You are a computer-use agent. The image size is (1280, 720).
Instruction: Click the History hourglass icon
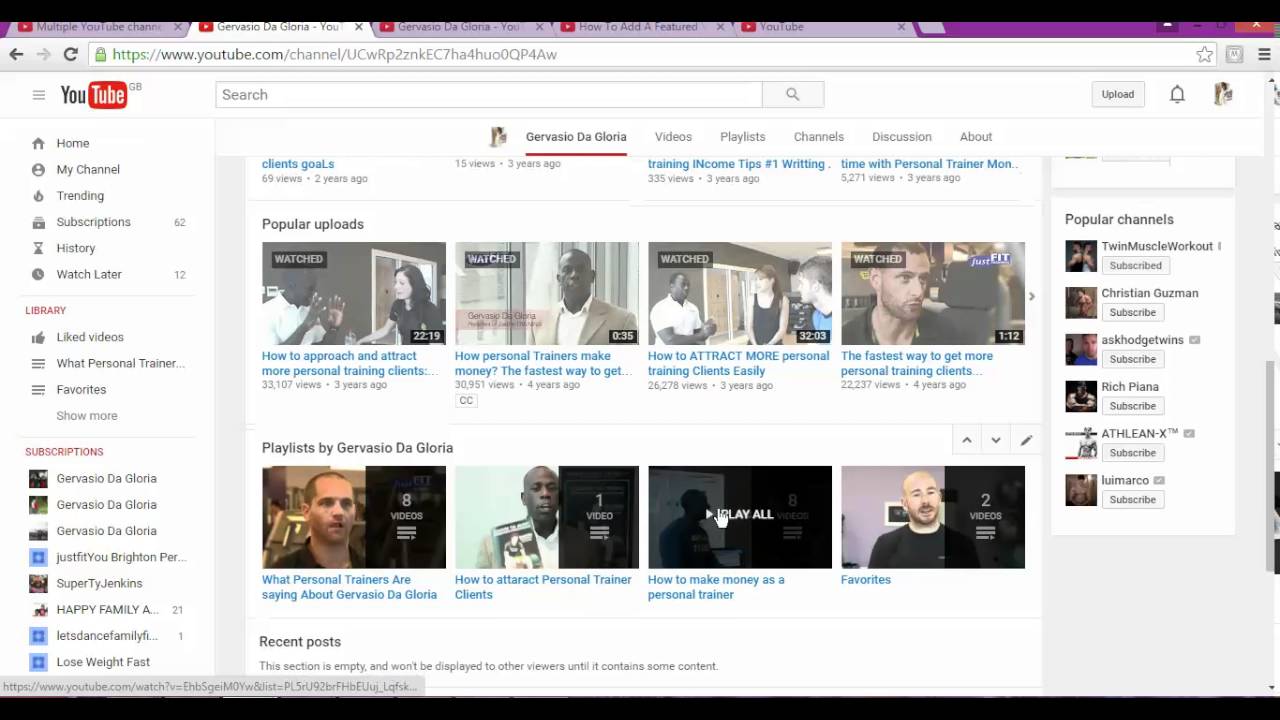click(x=38, y=248)
